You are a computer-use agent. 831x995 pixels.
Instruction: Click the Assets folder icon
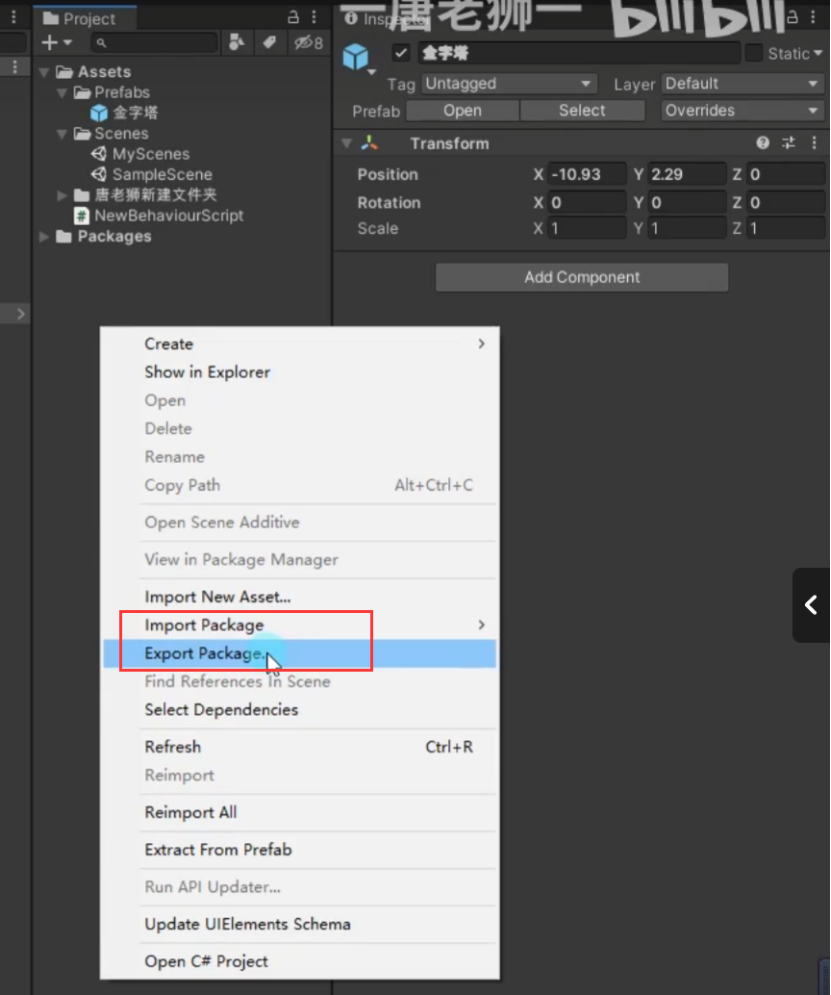pyautogui.click(x=64, y=72)
